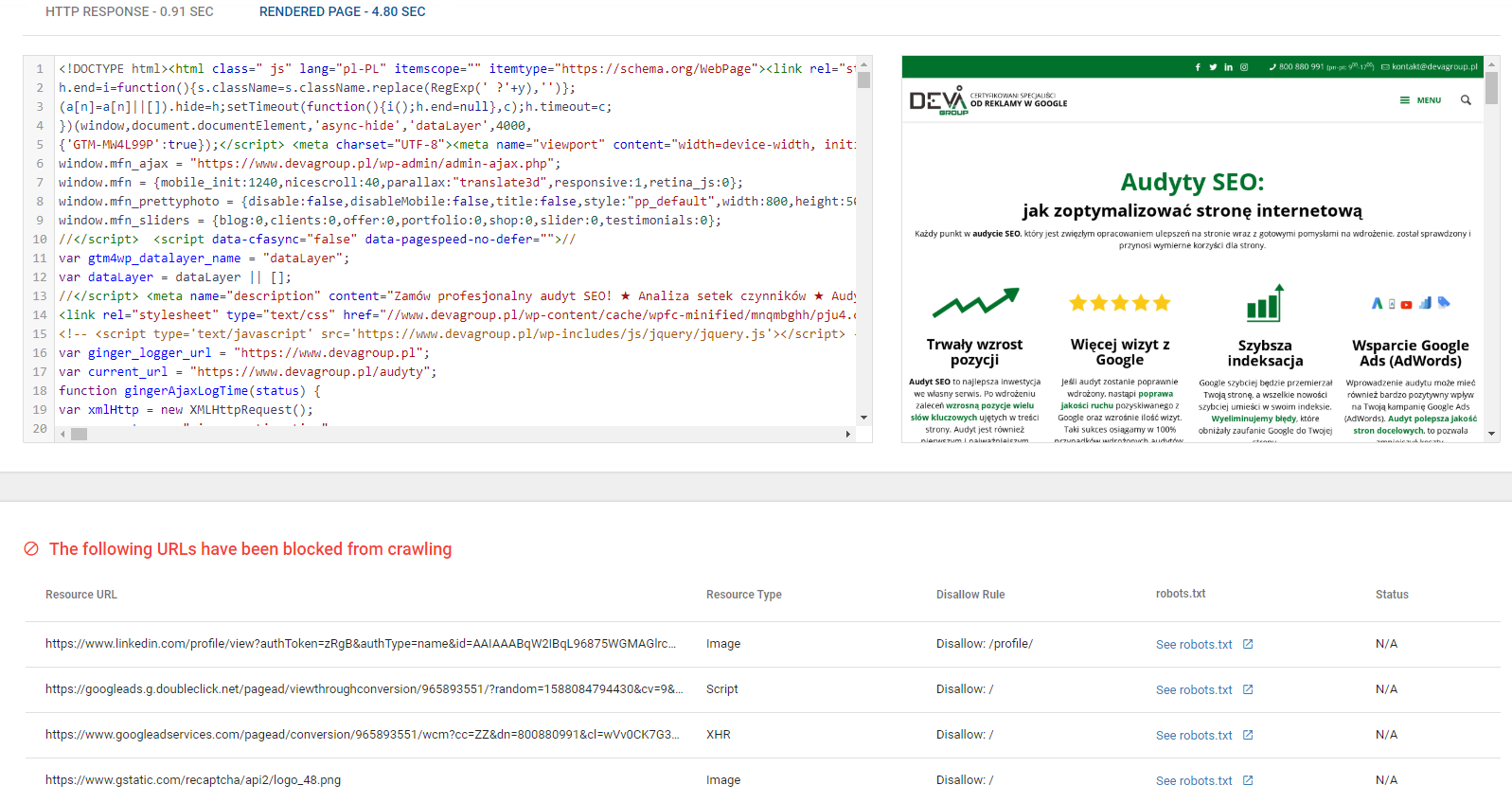Open 'See robots.txt' for the doubleclick.net row
Screen dimensions: 1512x803
click(1194, 690)
